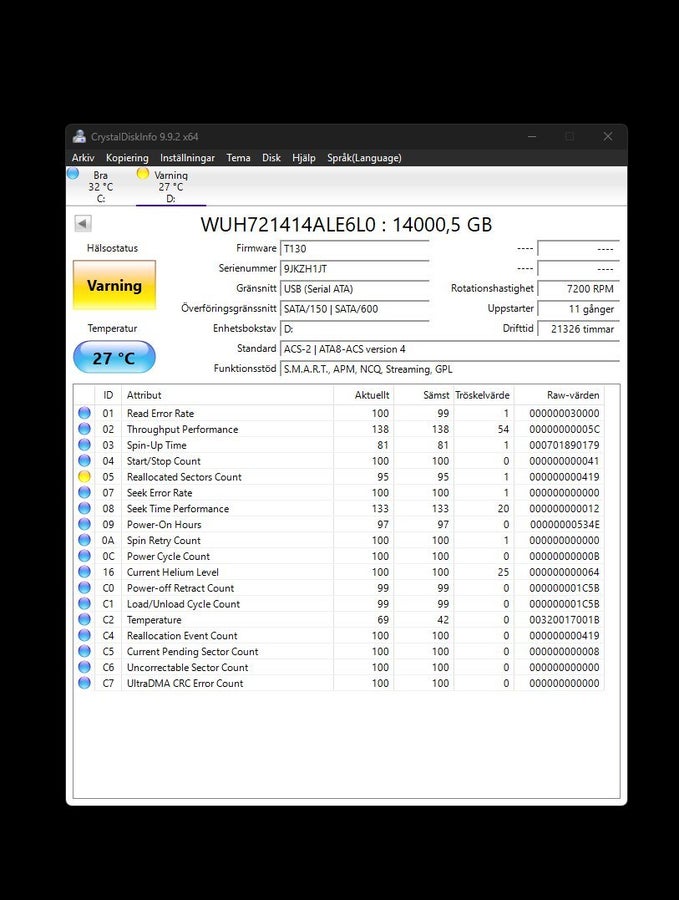Click the blue status icon for Read Error Rate
The width and height of the screenshot is (679, 900).
84,413
